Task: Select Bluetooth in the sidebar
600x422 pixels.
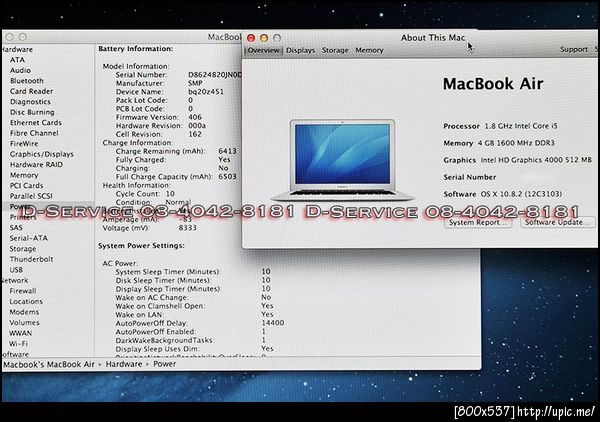Action: 27,81
